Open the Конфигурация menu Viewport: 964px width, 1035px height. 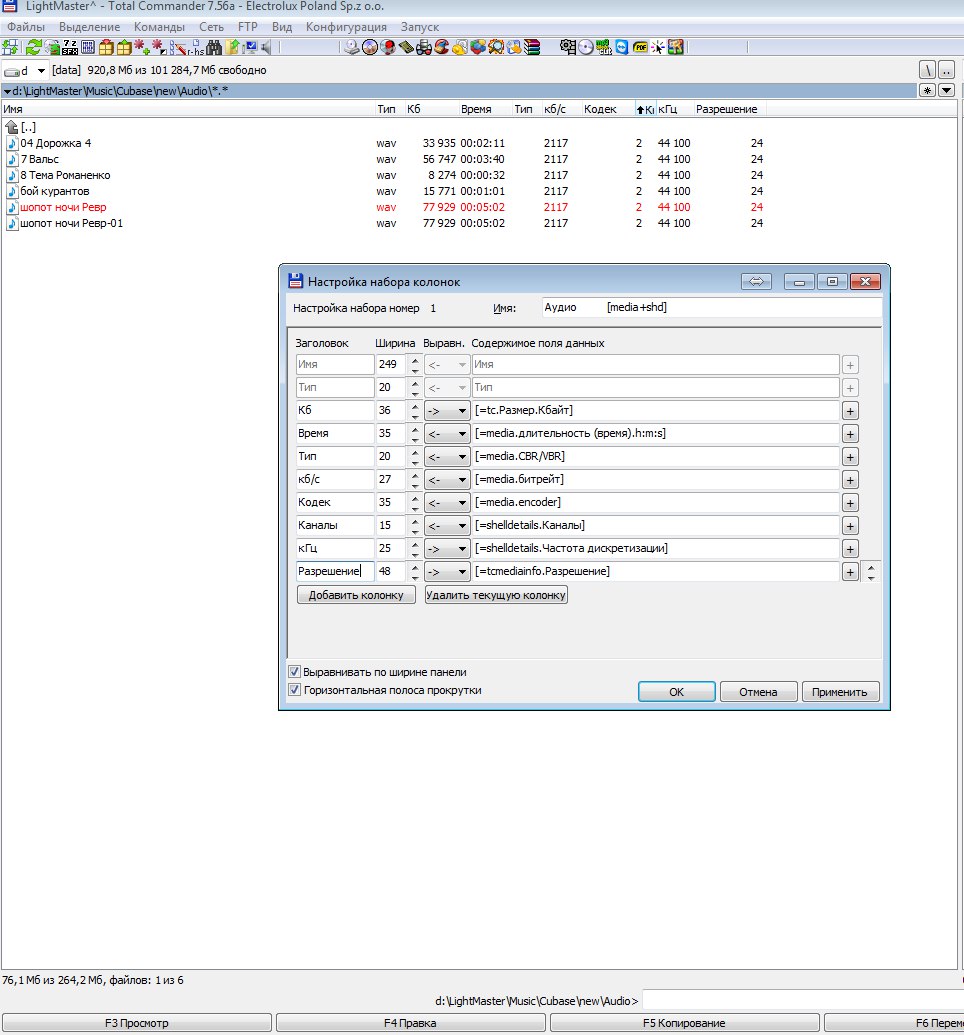(x=346, y=27)
